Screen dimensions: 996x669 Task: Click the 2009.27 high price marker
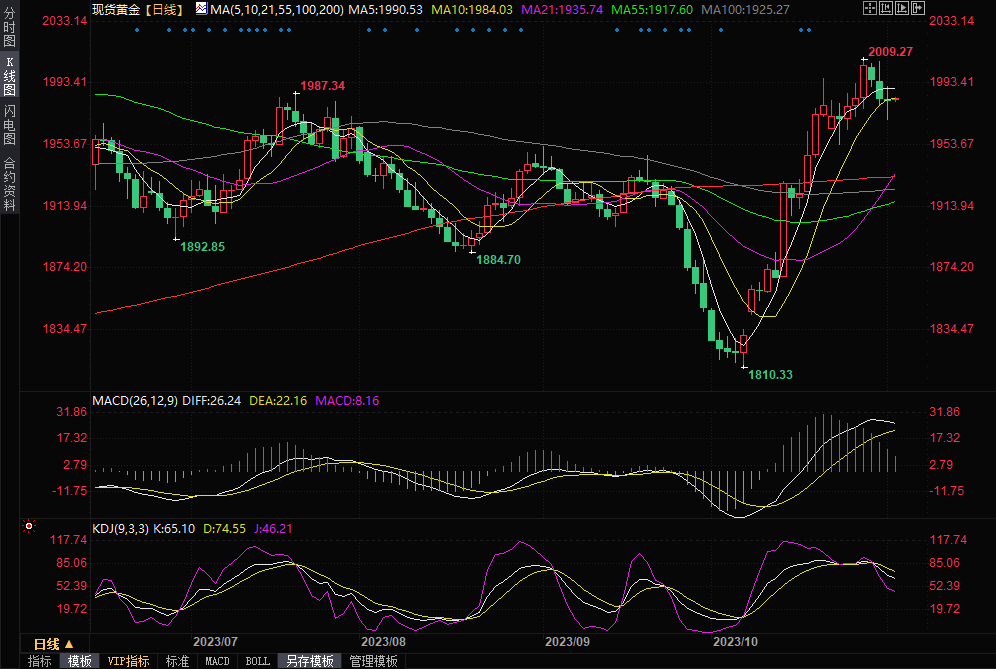(890, 51)
